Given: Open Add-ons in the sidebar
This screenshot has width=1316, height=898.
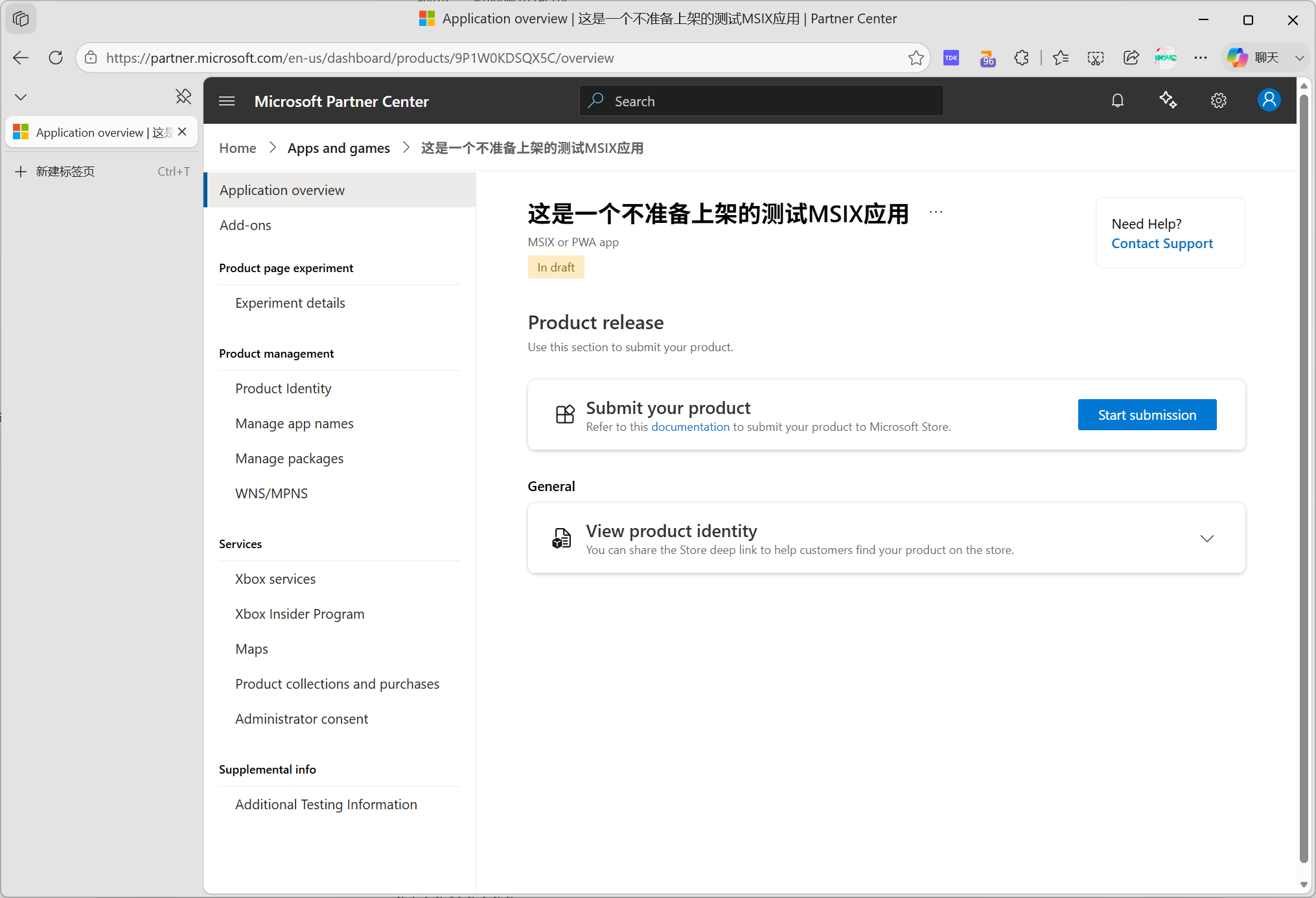Looking at the screenshot, I should click(x=245, y=225).
